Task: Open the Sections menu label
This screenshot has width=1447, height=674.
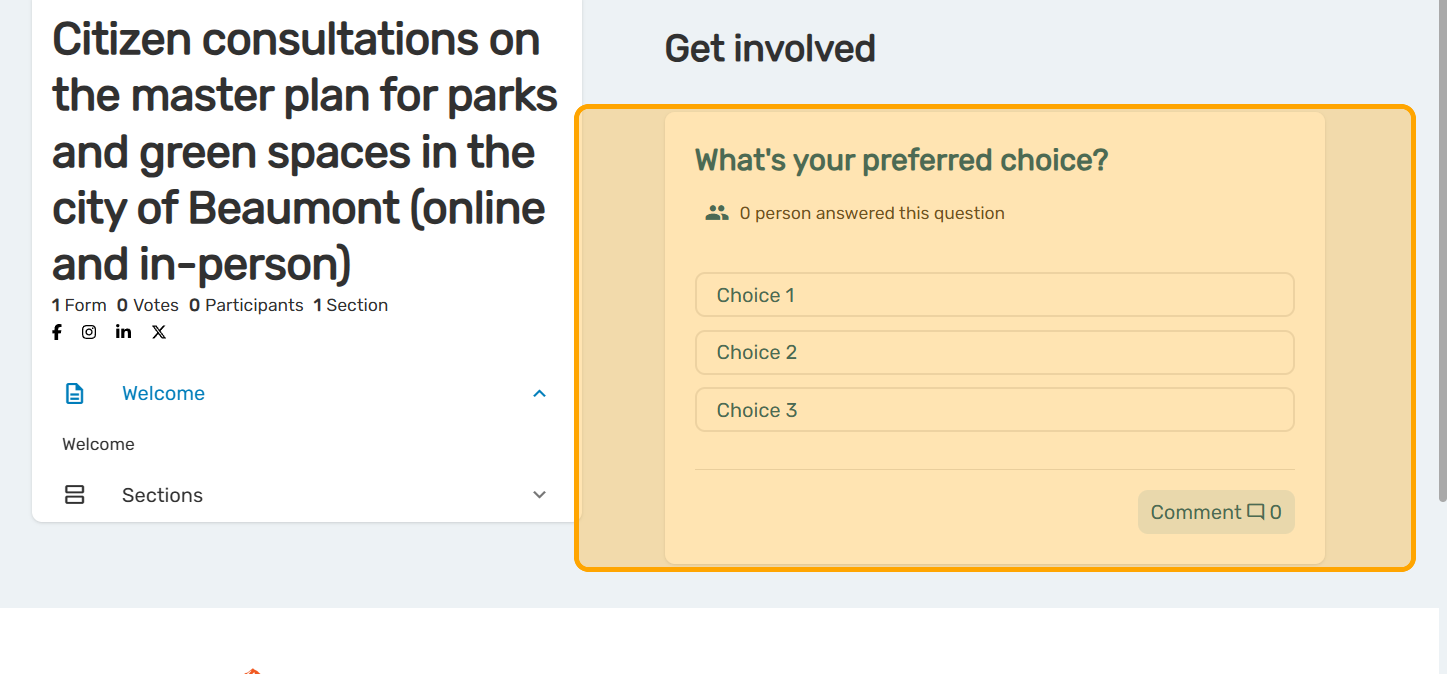Action: pos(162,495)
